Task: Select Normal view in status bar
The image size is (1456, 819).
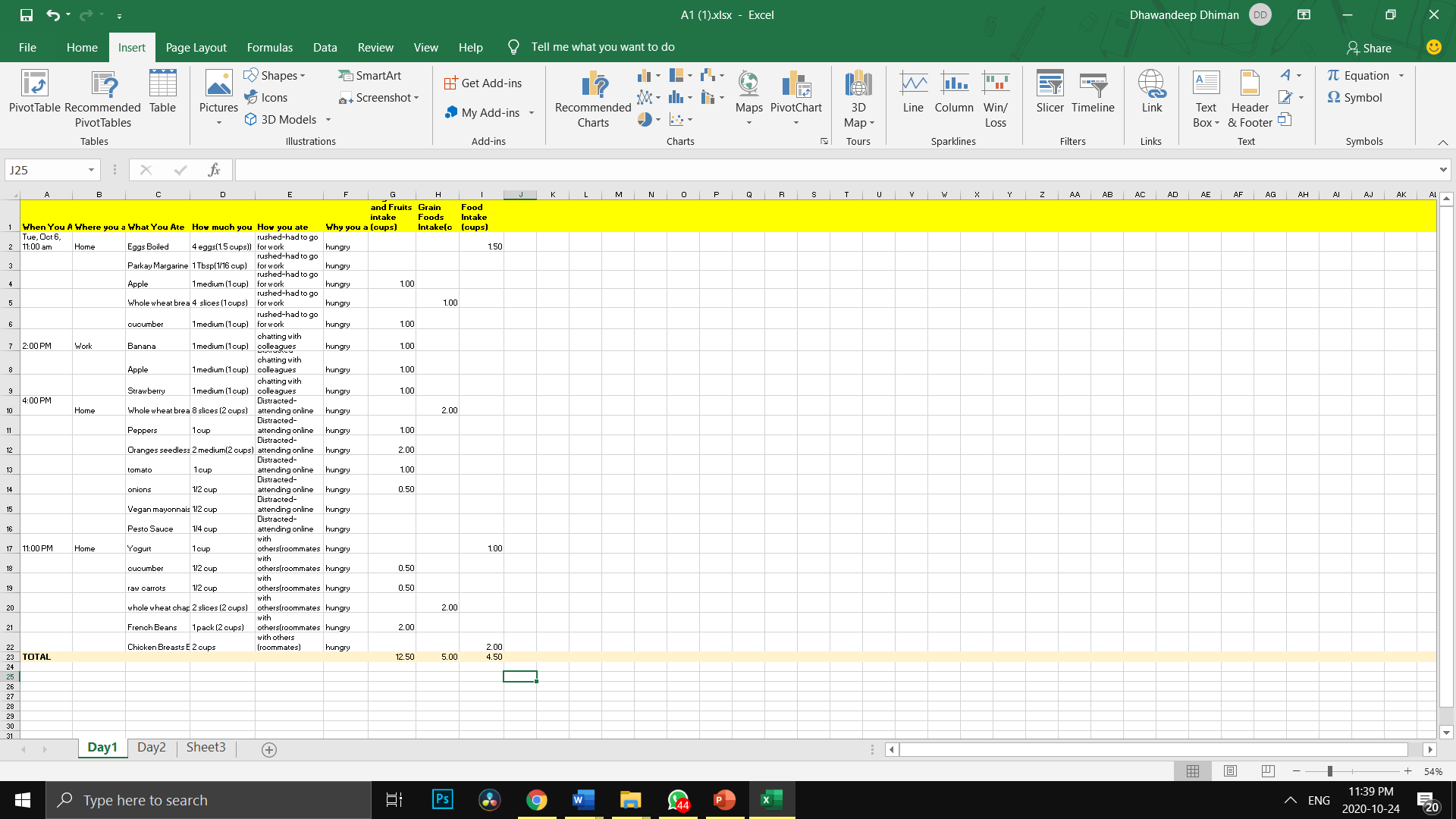Action: tap(1192, 771)
